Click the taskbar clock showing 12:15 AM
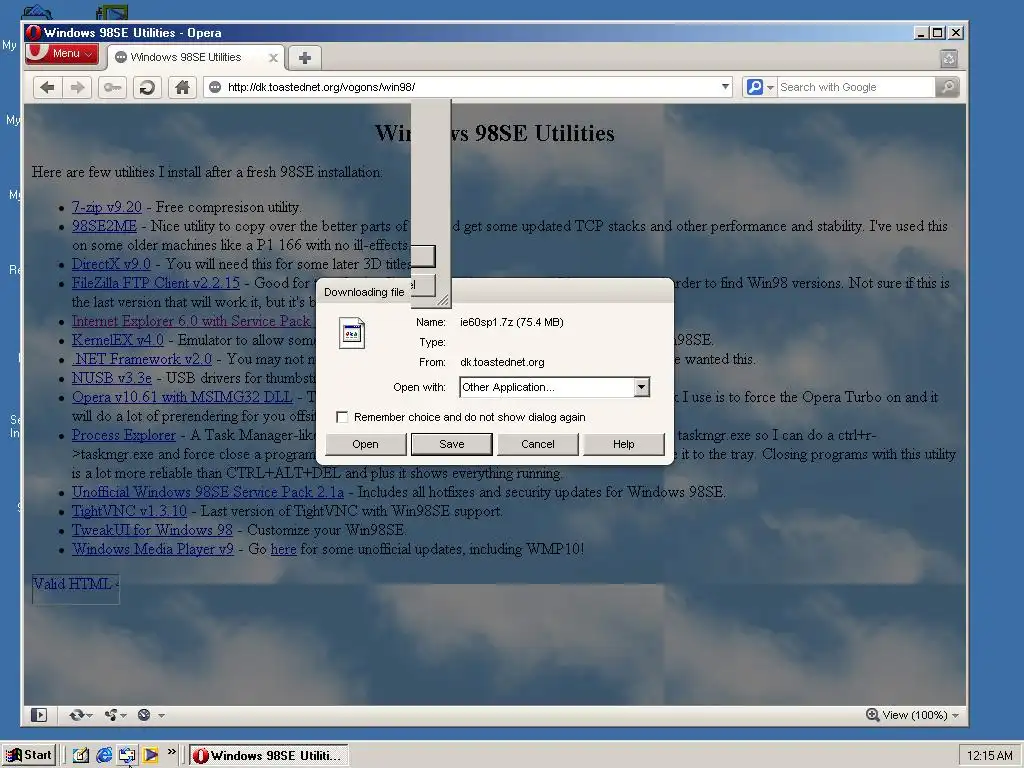1024x768 pixels. 989,756
